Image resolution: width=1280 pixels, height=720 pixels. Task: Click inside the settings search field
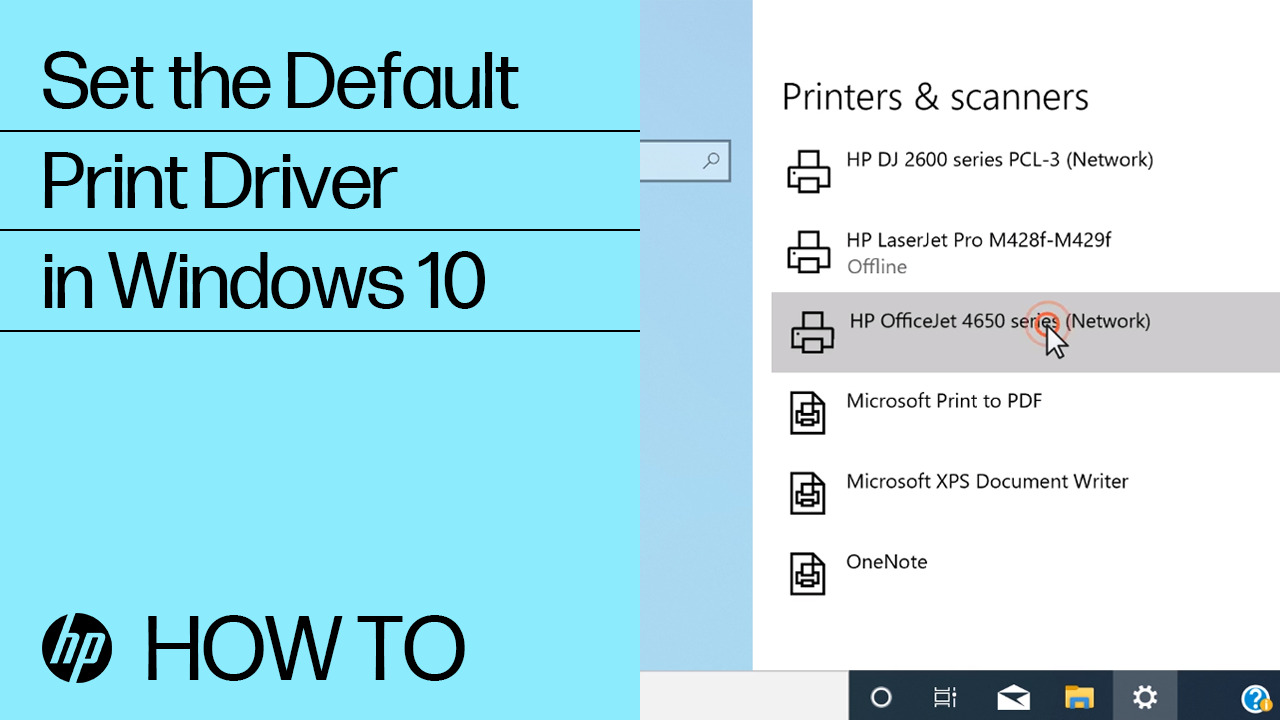pos(668,160)
